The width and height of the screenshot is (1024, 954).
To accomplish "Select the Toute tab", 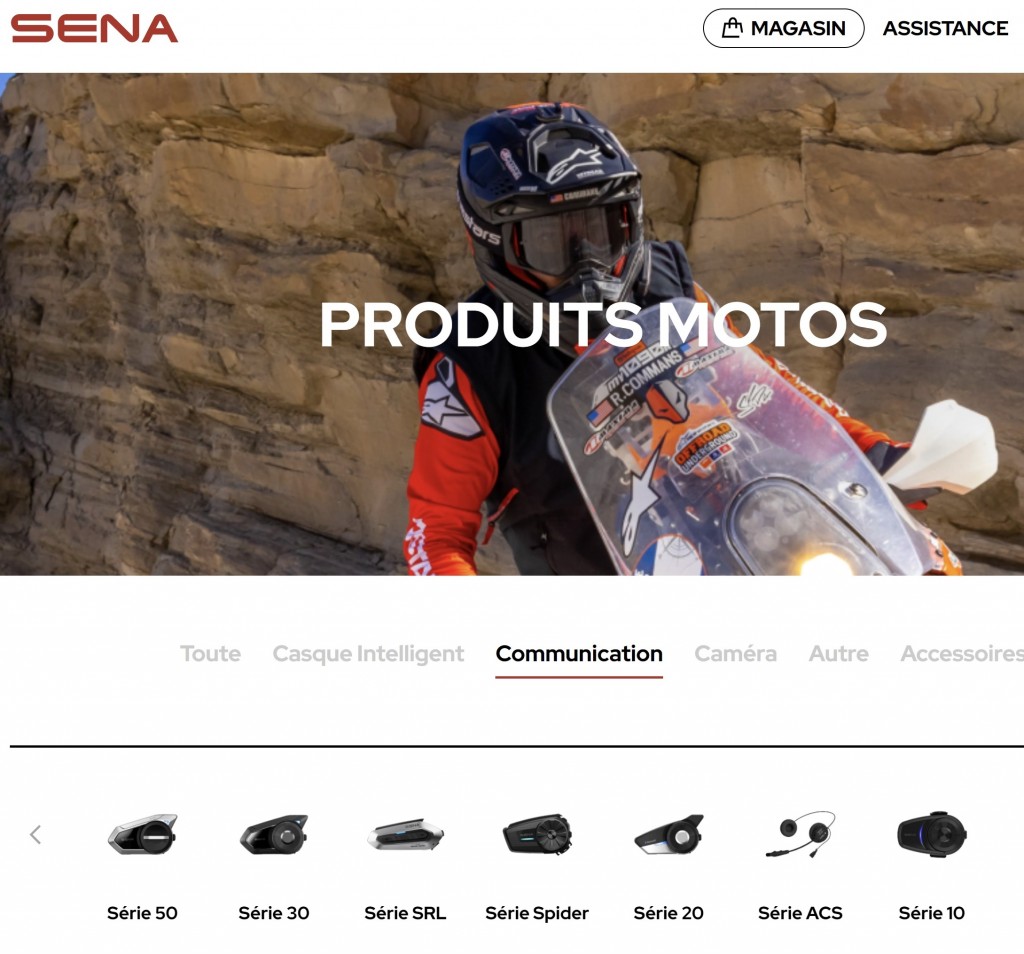I will click(210, 653).
